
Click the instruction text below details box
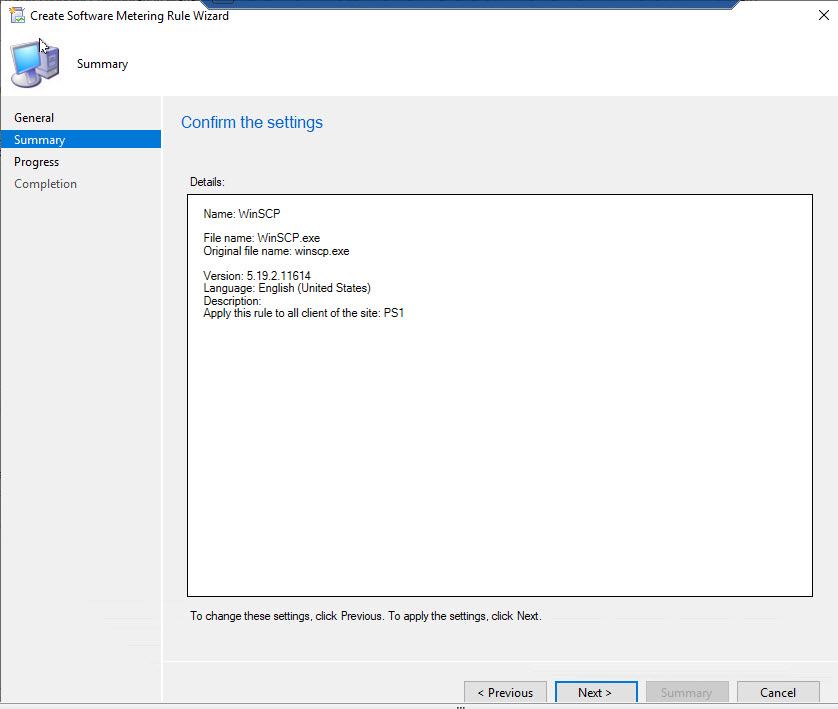pyautogui.click(x=365, y=616)
